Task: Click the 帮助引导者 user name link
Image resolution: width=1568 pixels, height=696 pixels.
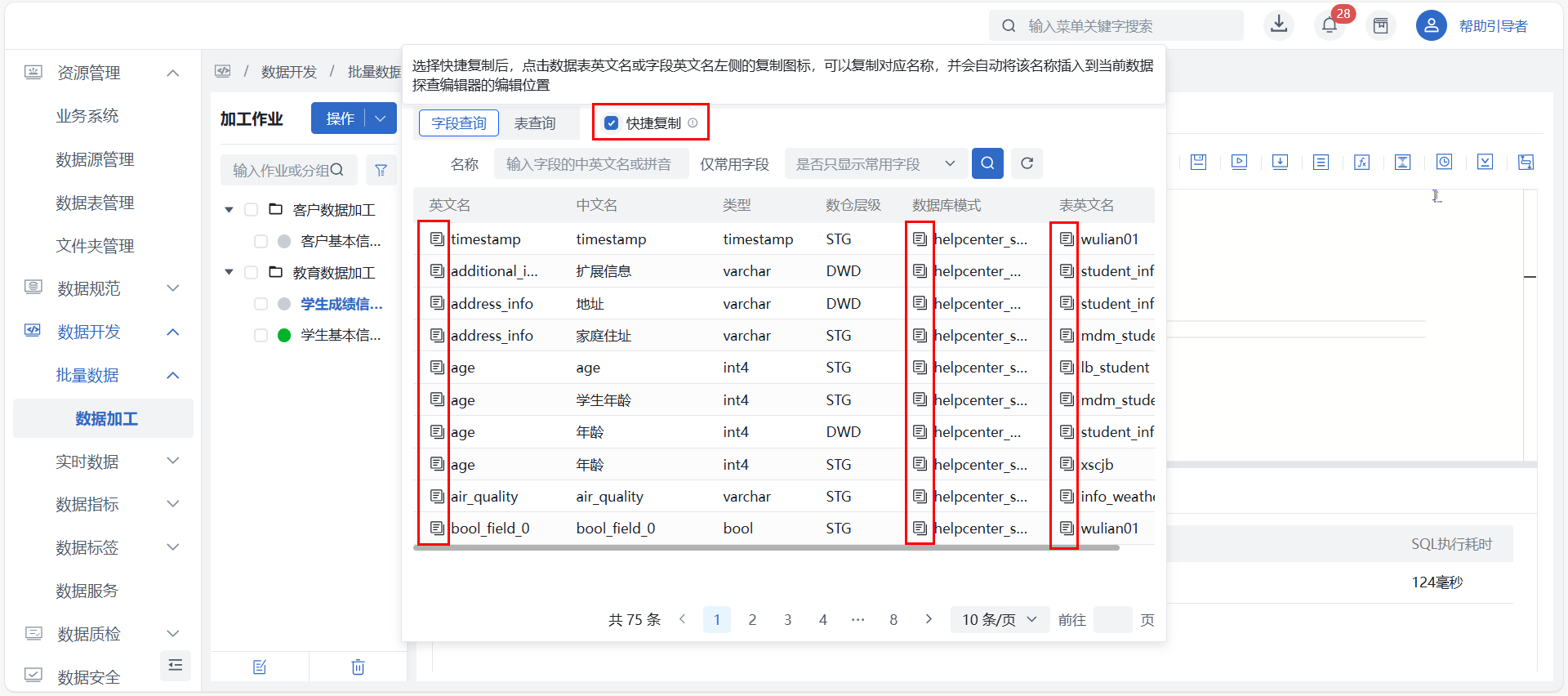Action: coord(1493,26)
